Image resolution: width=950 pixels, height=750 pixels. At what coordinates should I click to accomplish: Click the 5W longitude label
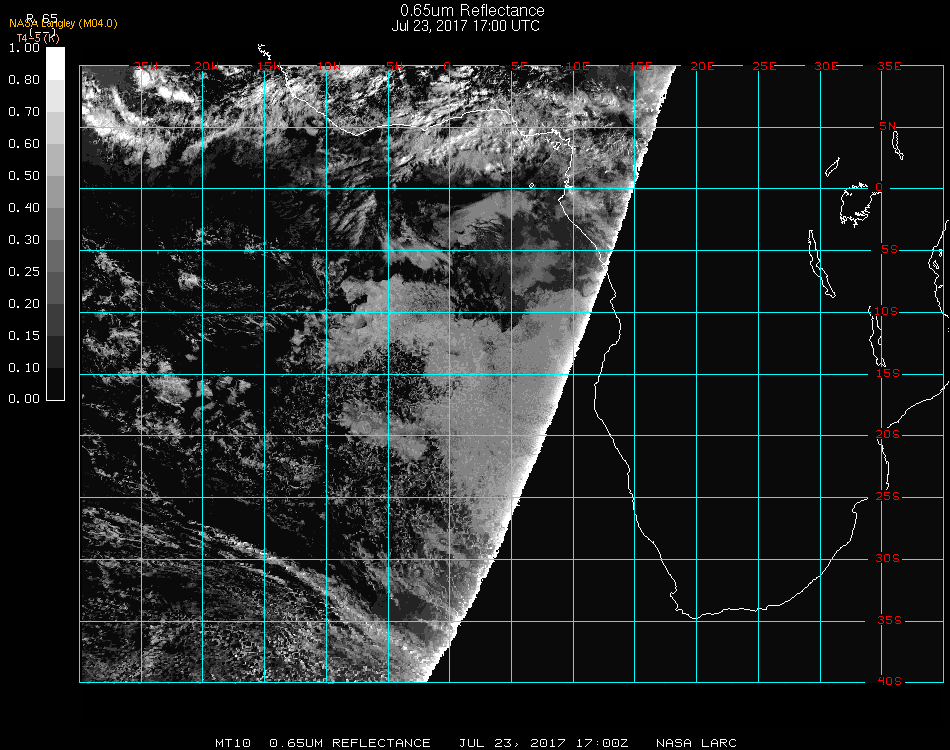(x=394, y=66)
